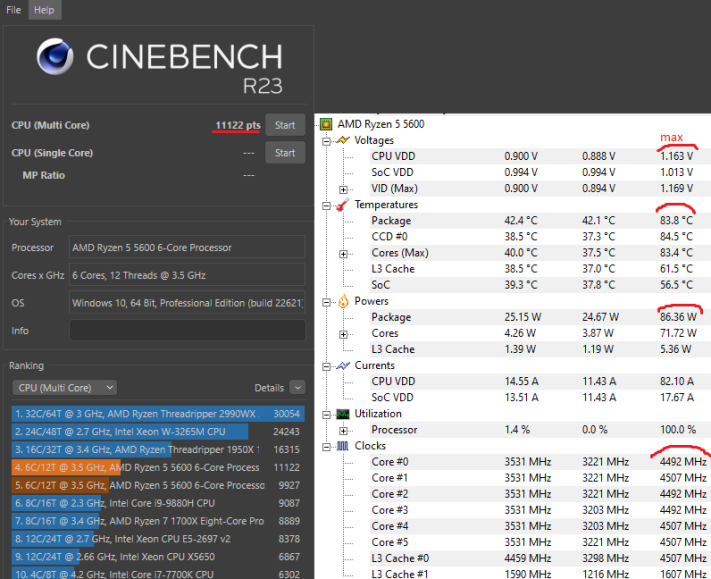Click the Utilization monitor icon
711x579 pixels.
click(x=343, y=414)
